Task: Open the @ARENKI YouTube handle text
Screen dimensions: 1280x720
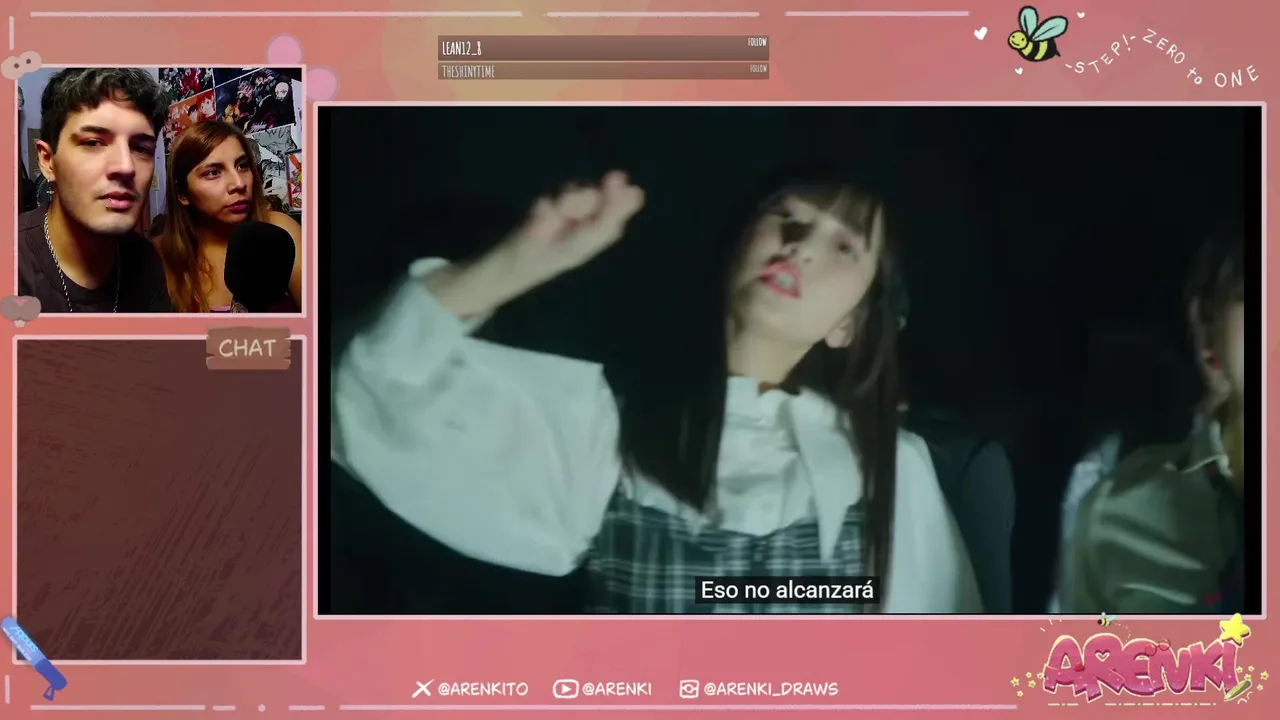Action: click(617, 689)
